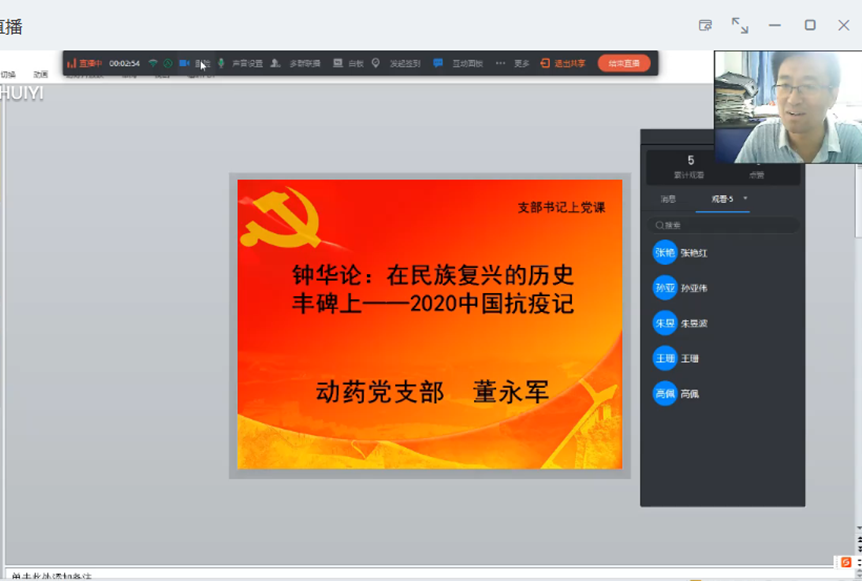The width and height of the screenshot is (862, 581).
Task: Click the slide title 钟华论 text
Action: pyautogui.click(x=433, y=289)
